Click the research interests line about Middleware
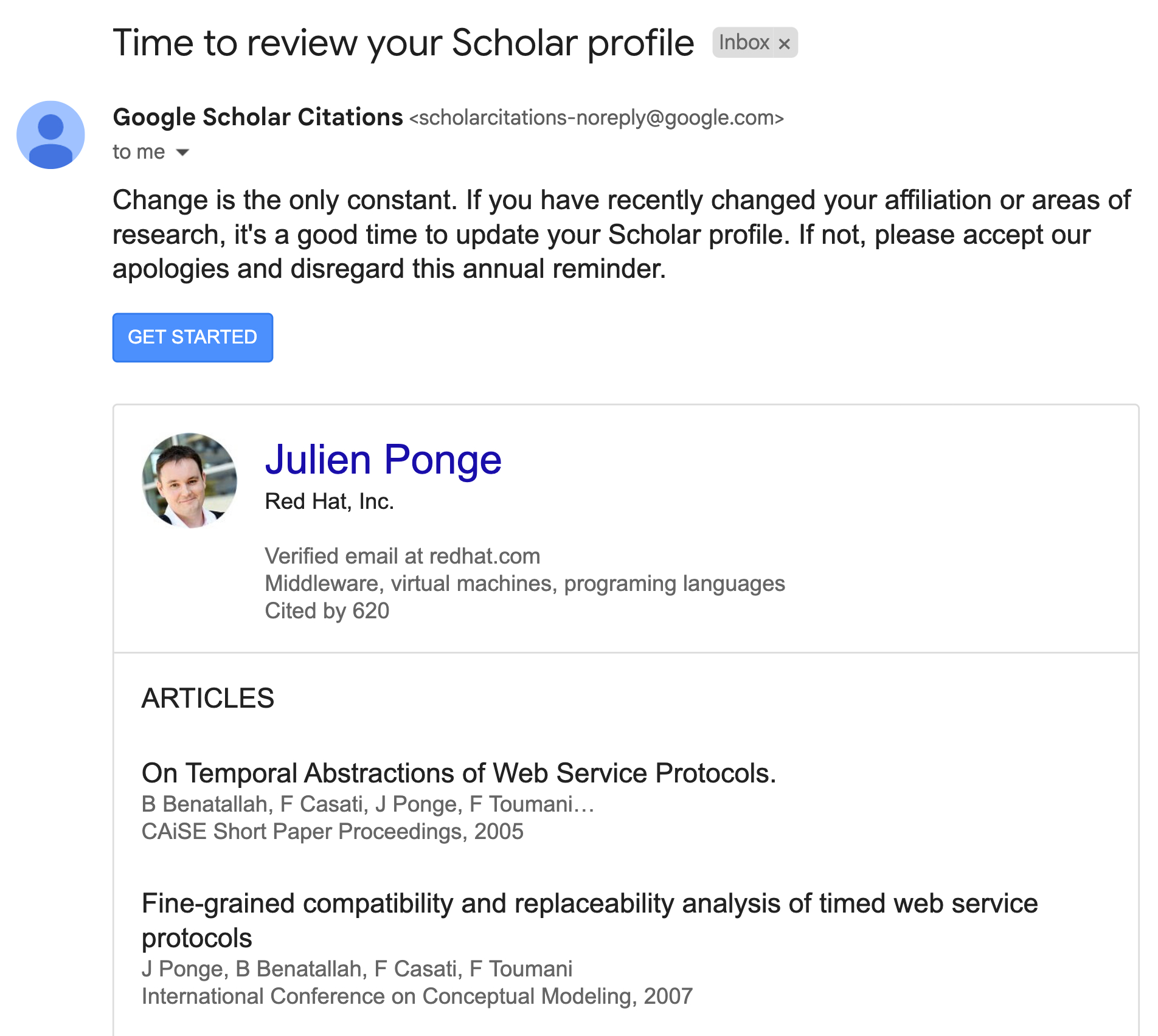 (x=525, y=584)
